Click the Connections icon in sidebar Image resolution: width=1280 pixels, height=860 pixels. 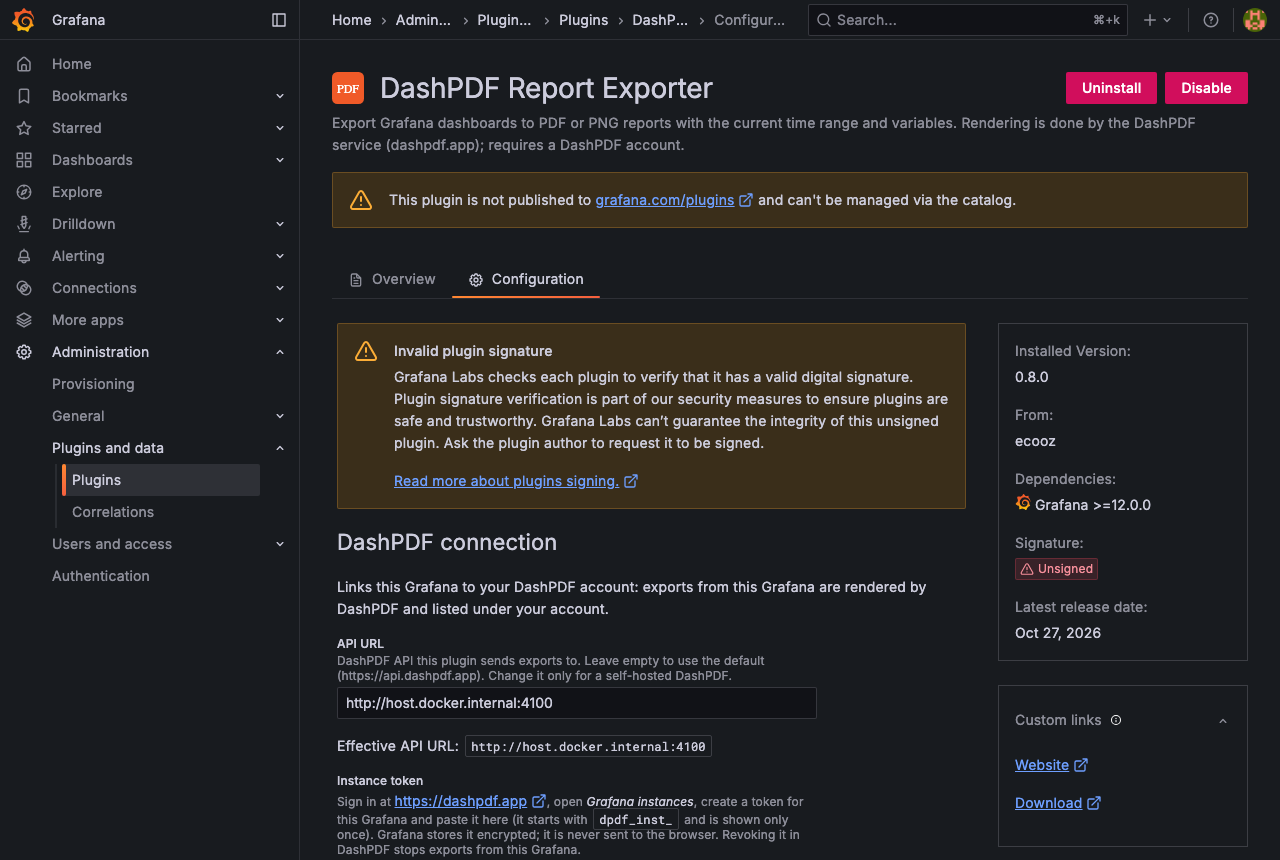(24, 288)
